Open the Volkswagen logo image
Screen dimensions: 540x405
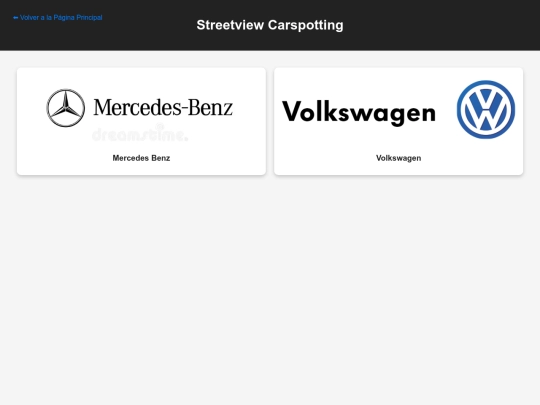pos(398,110)
